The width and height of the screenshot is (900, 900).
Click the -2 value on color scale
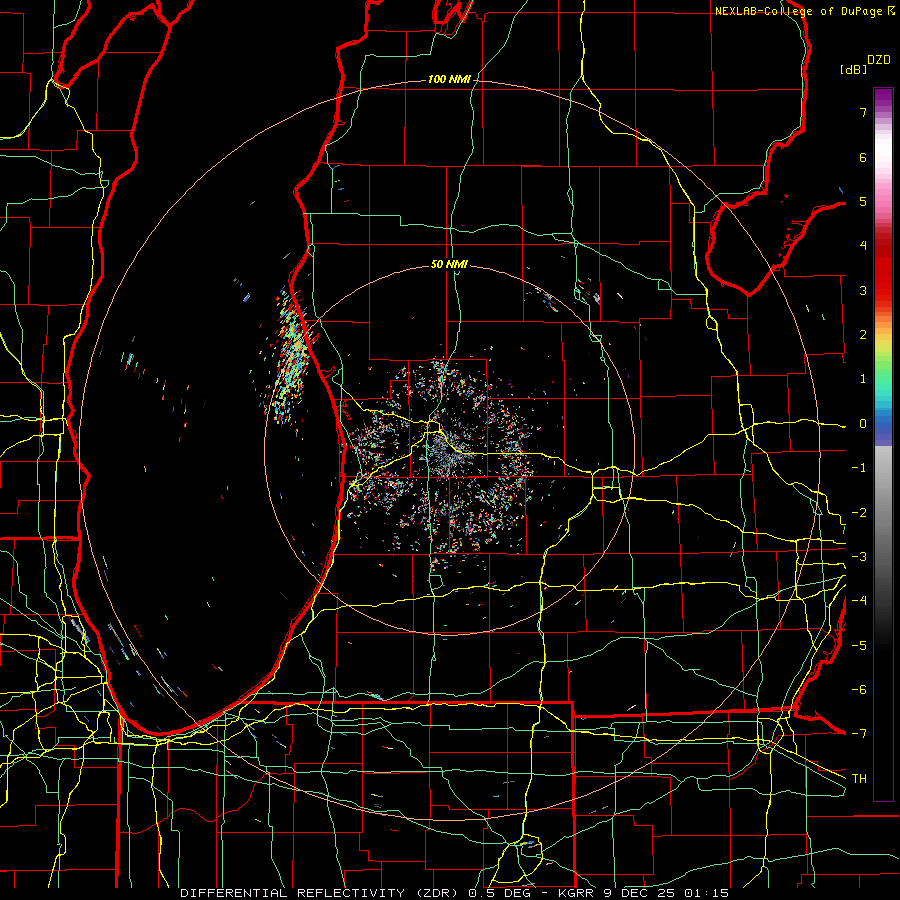tap(859, 513)
